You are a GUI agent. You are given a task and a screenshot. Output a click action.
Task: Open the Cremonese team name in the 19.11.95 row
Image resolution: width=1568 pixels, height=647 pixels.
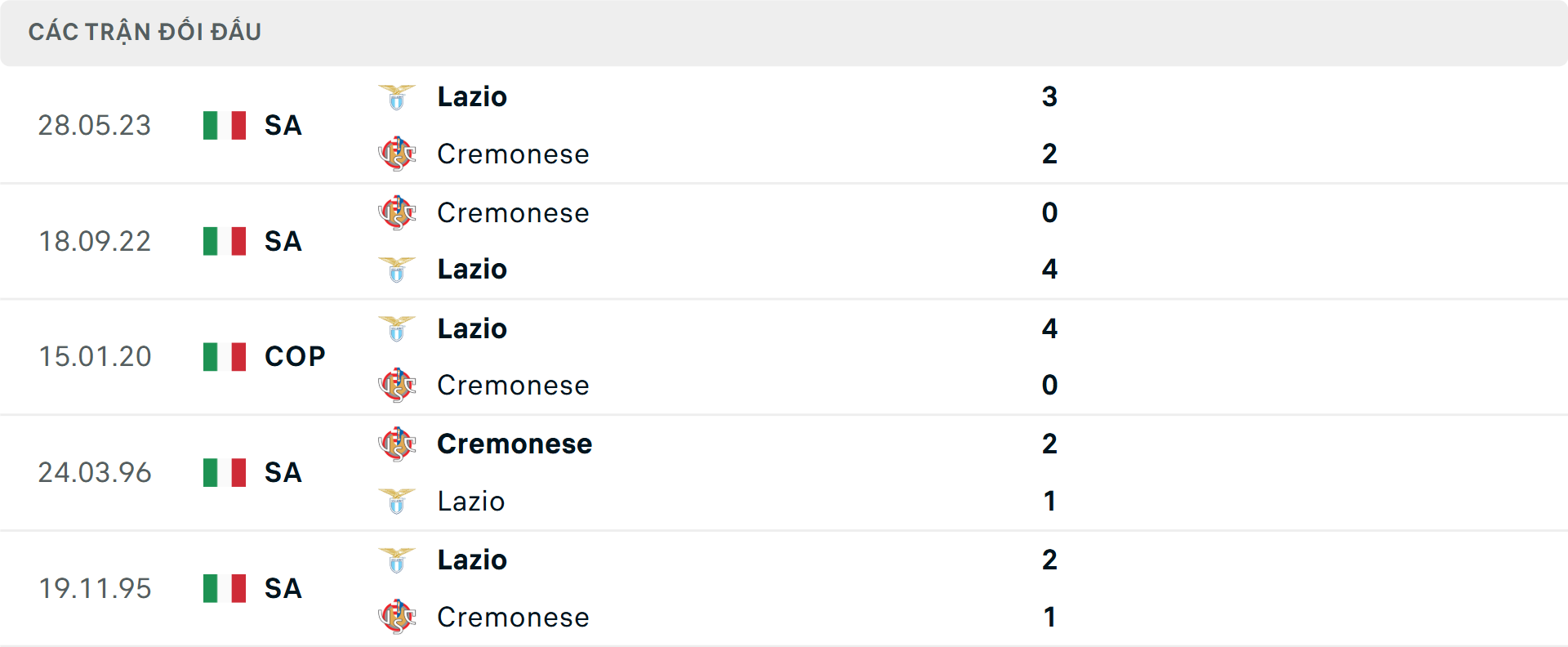pyautogui.click(x=514, y=618)
